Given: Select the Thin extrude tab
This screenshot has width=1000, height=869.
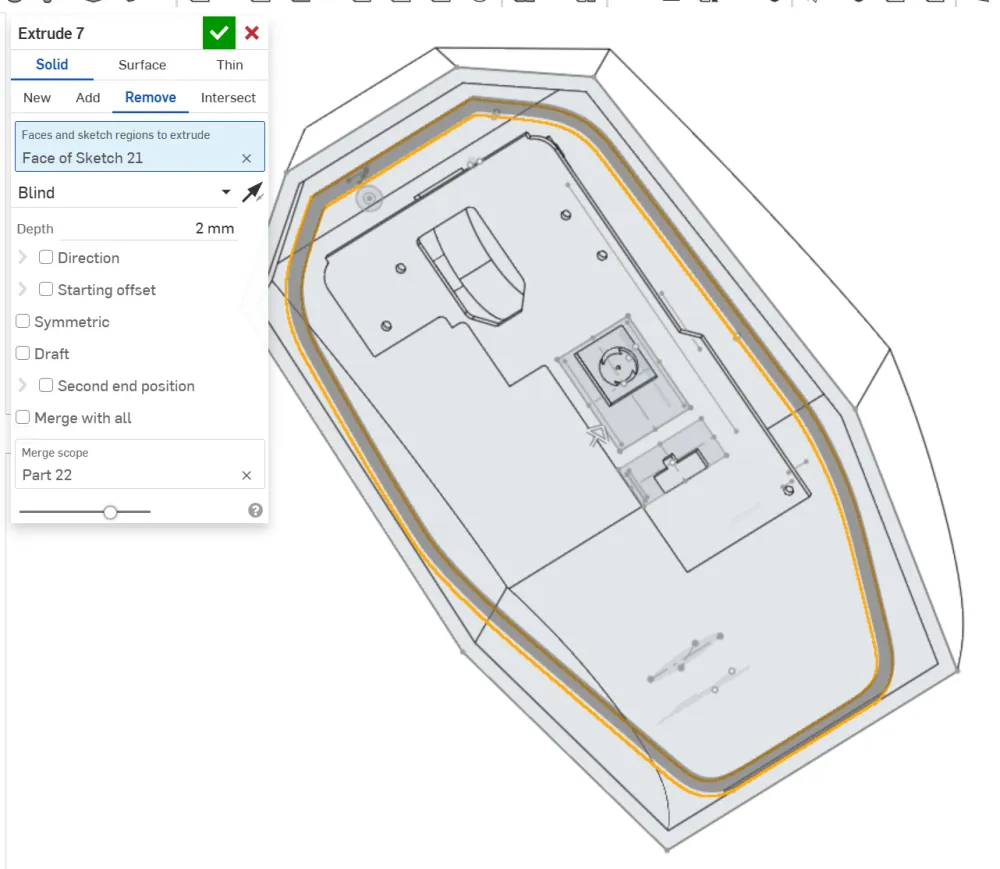Looking at the screenshot, I should click(229, 65).
